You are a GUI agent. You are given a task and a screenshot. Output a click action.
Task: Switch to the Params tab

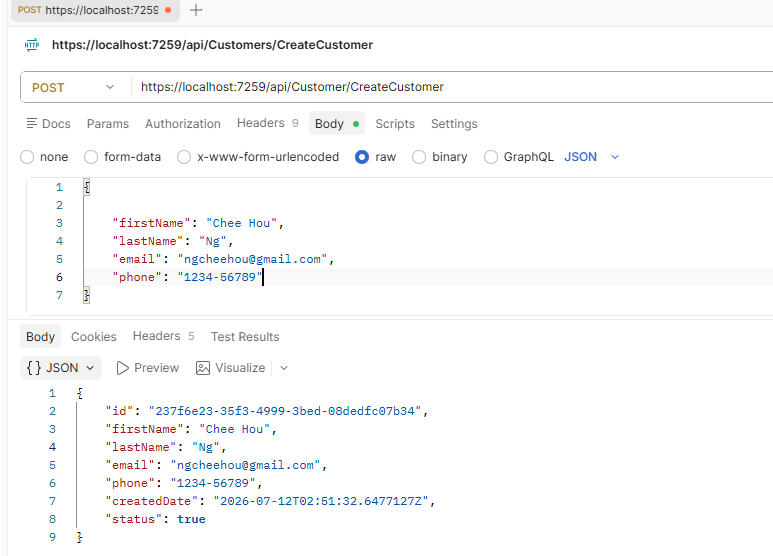107,124
